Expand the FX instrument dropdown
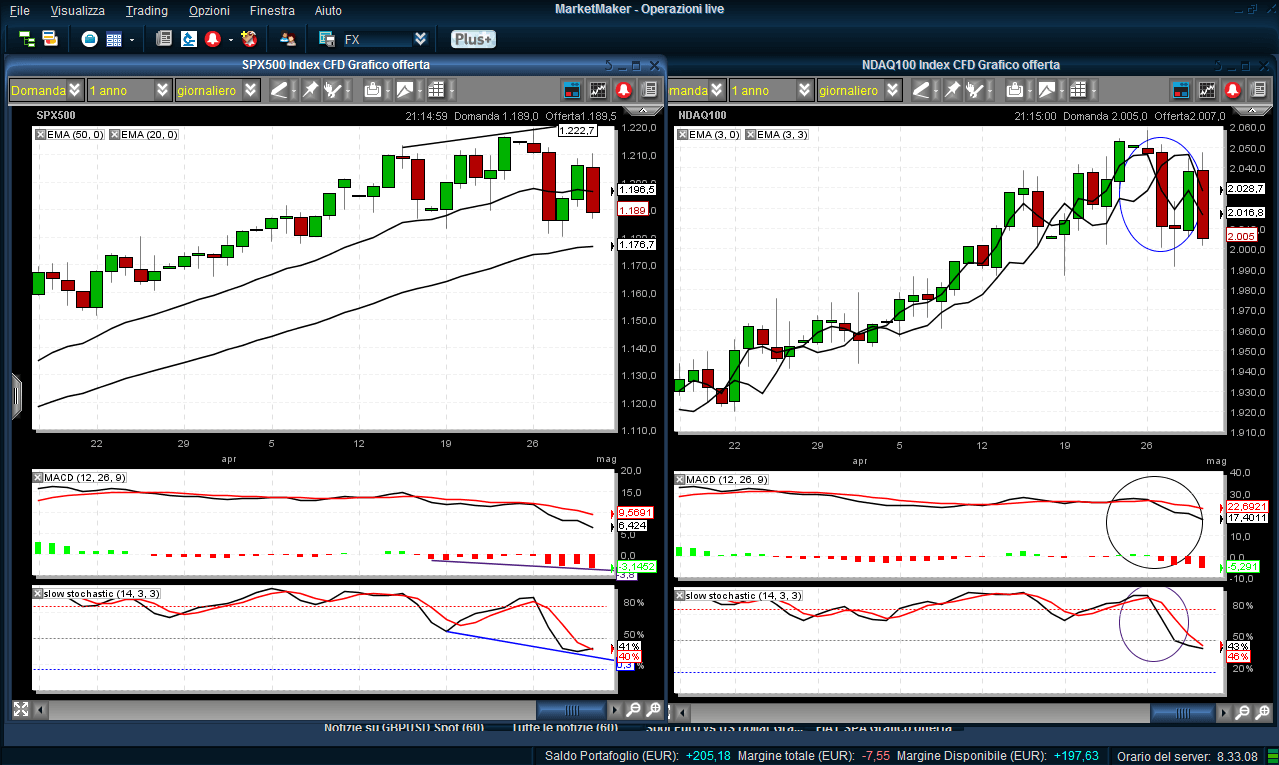The width and height of the screenshot is (1279, 765). point(420,39)
